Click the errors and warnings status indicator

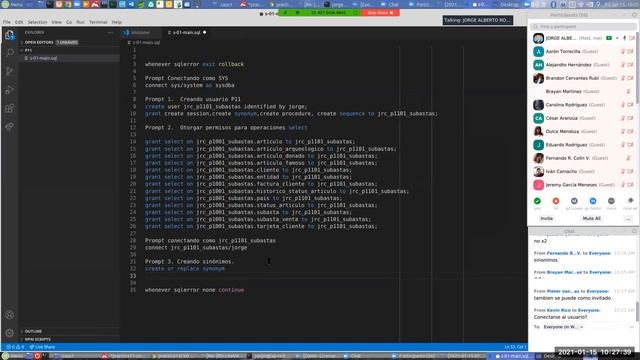(15, 347)
